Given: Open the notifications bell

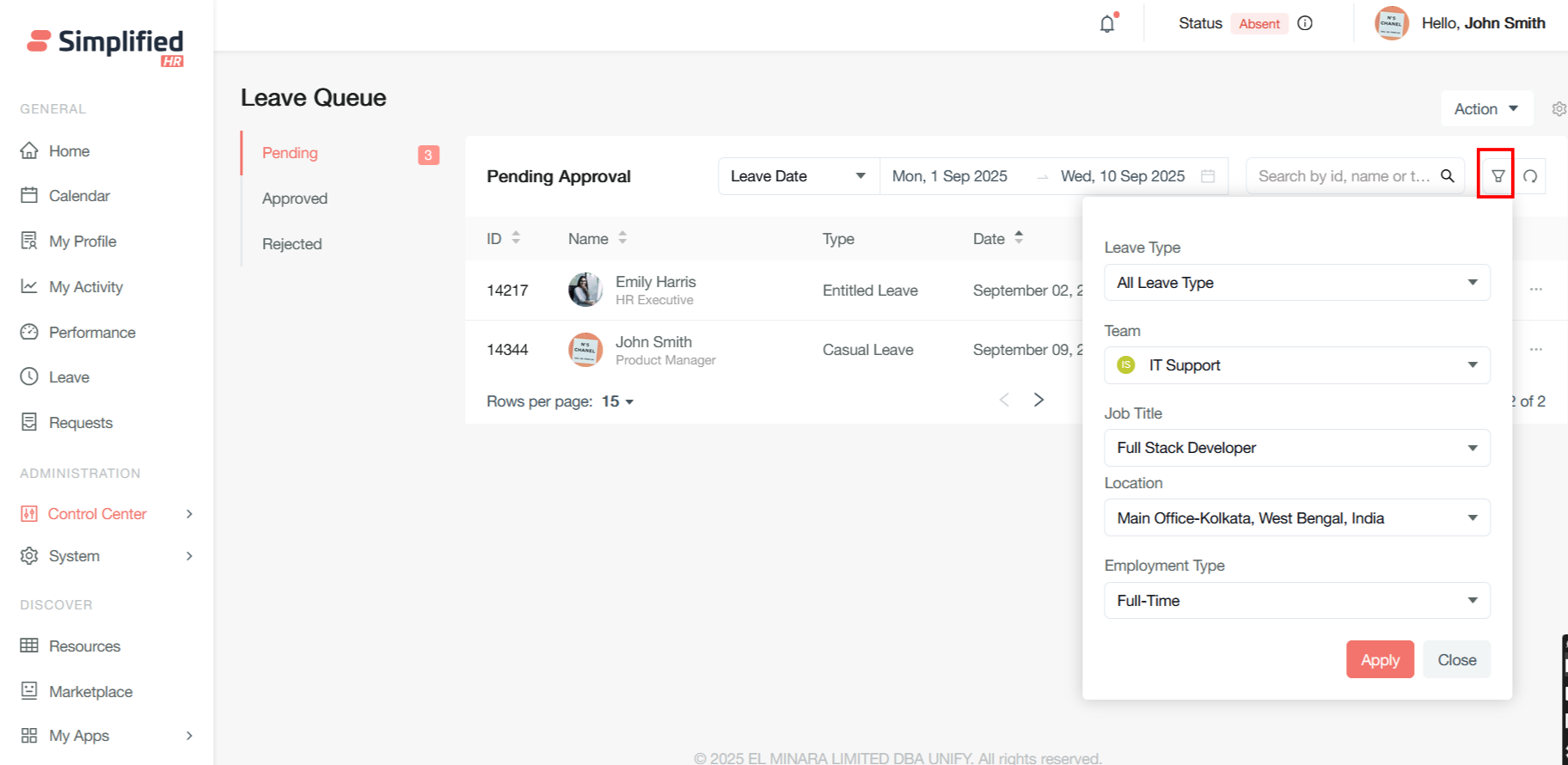Looking at the screenshot, I should click(1107, 24).
